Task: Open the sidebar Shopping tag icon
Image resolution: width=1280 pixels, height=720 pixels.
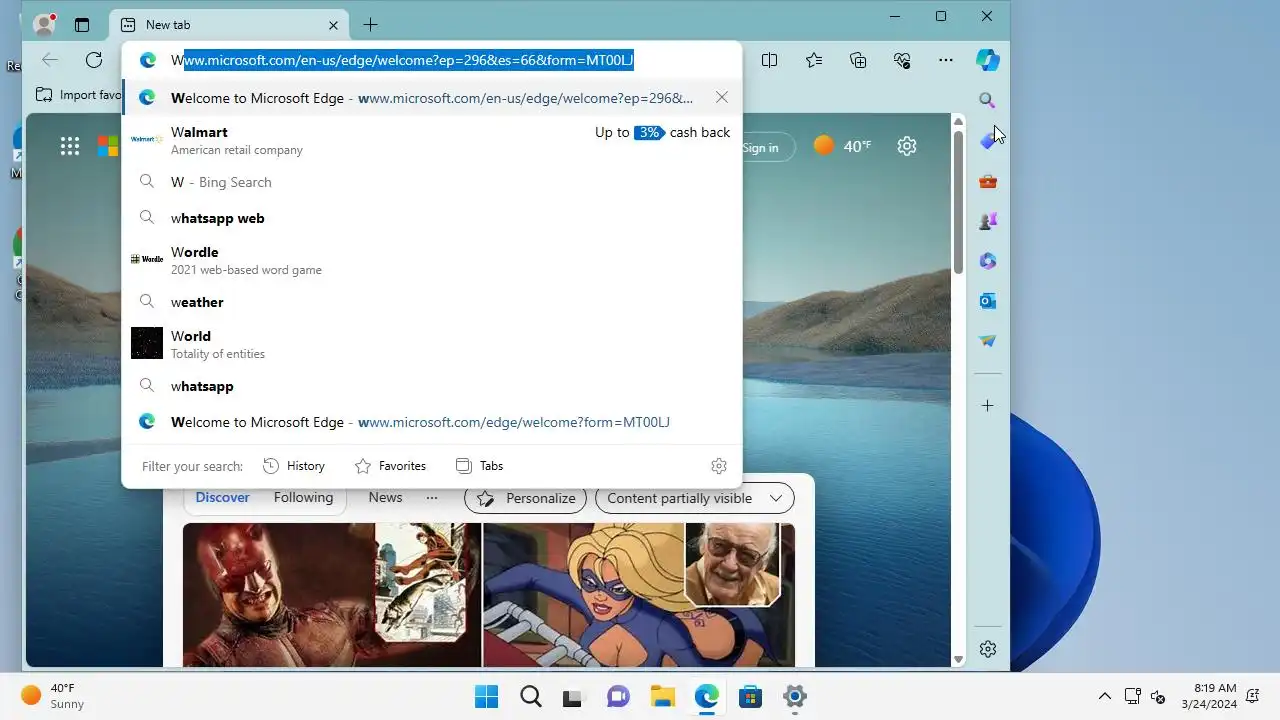Action: click(x=988, y=141)
